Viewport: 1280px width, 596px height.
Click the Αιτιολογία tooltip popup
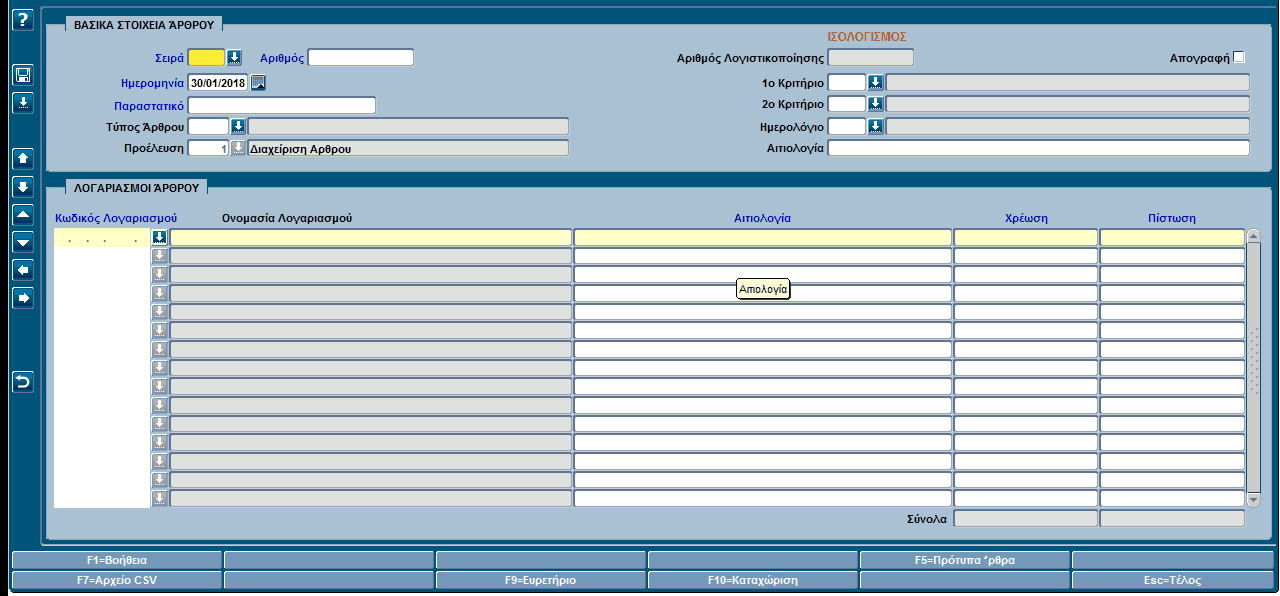click(764, 289)
